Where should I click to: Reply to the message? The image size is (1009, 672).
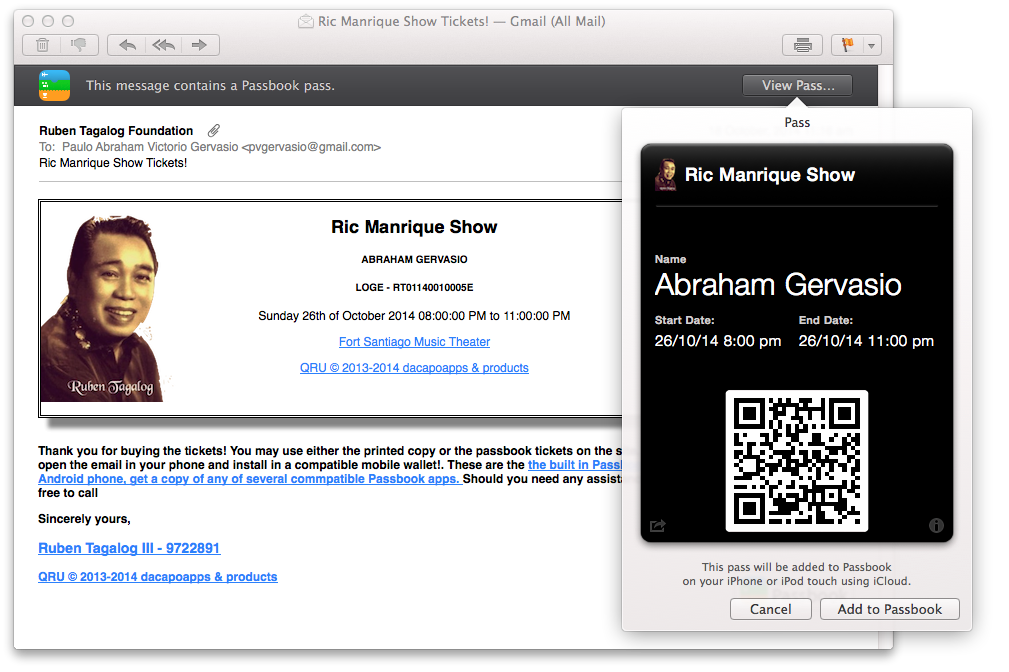pyautogui.click(x=127, y=45)
